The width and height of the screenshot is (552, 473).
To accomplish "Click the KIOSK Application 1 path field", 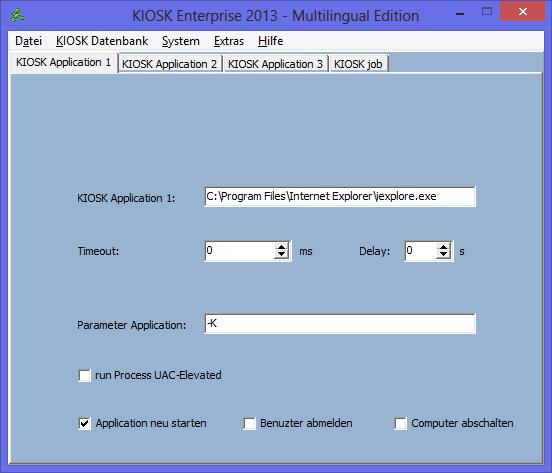I will (x=340, y=197).
